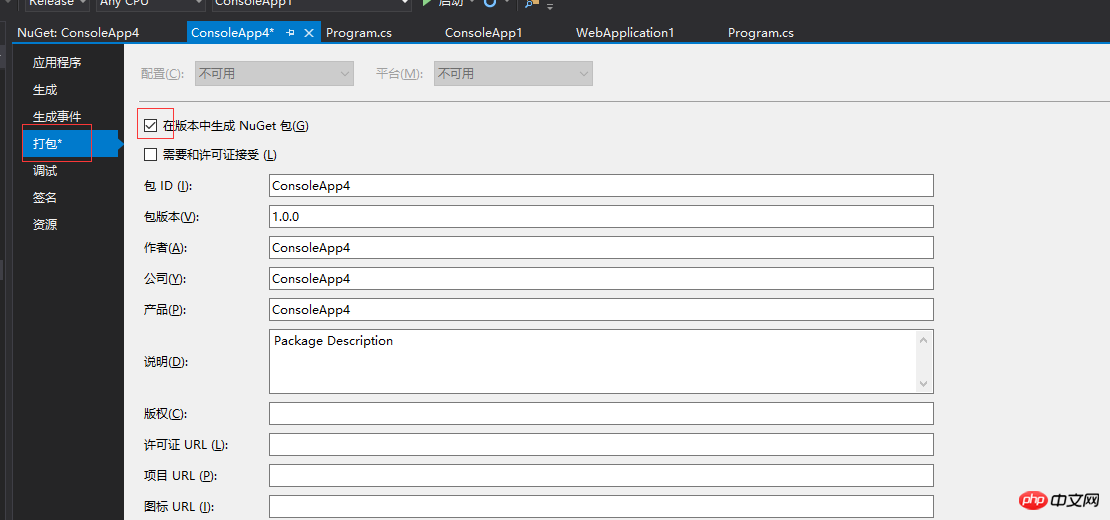Screen dimensions: 1110x520
Task: Go to the 签名 signing page
Action: coord(45,197)
